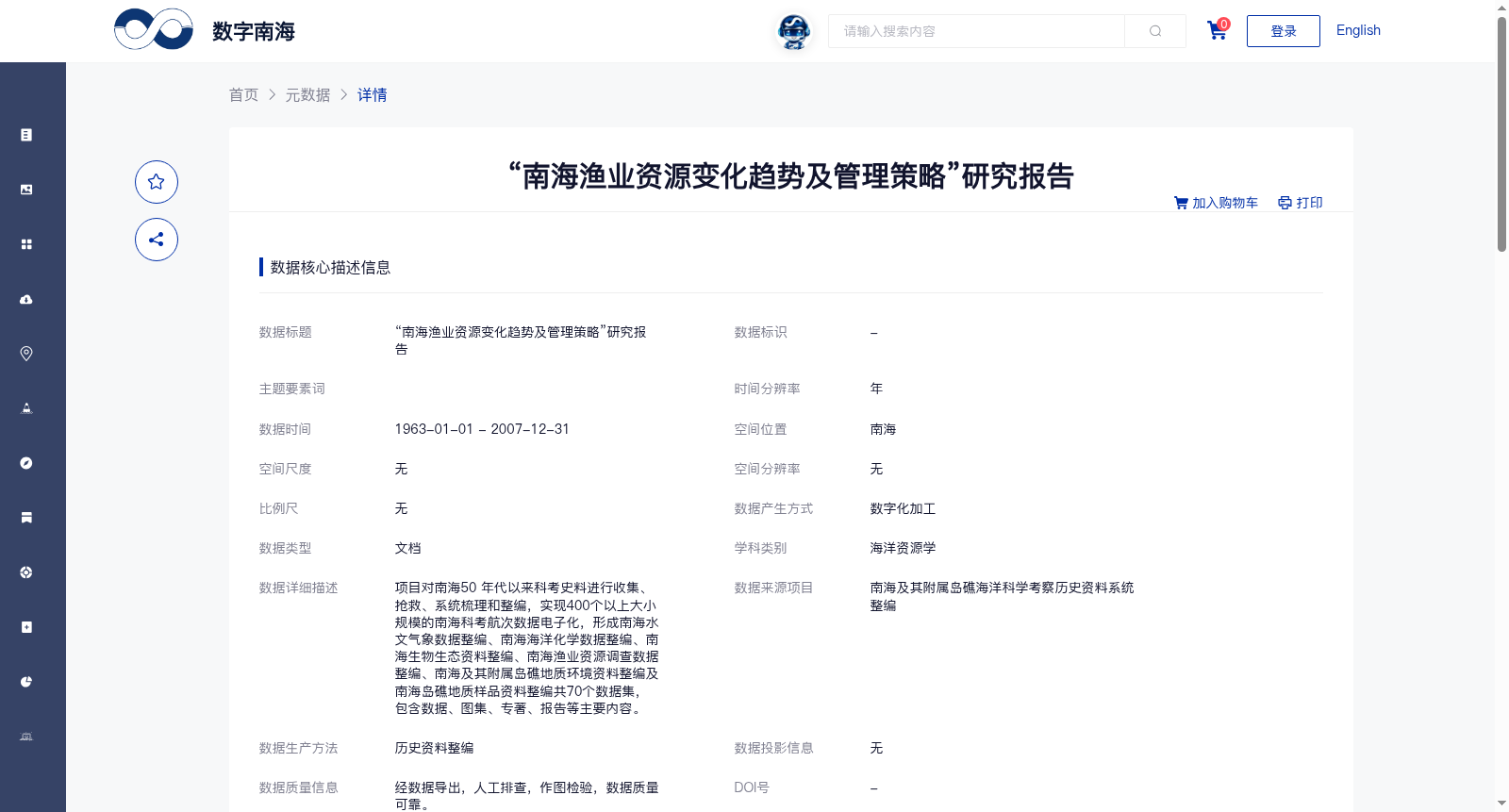Click the DOI号 label
This screenshot has height=812, width=1509.
point(752,787)
